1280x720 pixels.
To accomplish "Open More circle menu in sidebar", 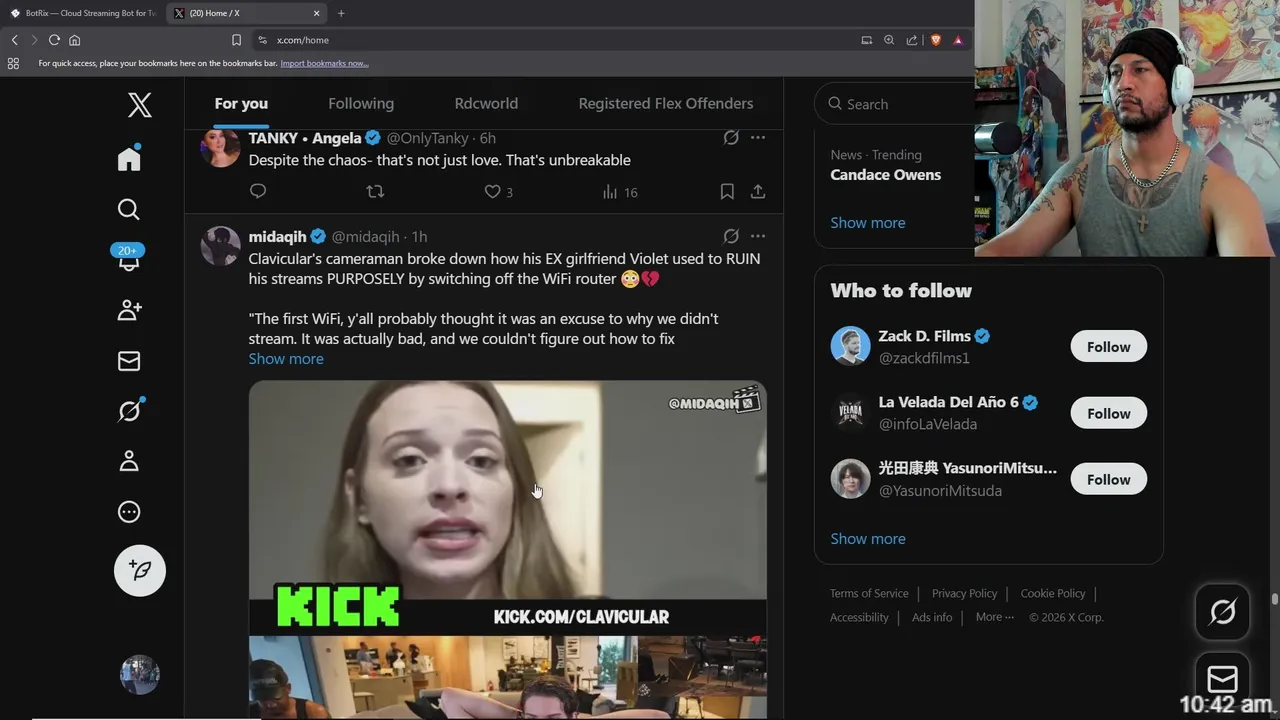I will coord(129,512).
